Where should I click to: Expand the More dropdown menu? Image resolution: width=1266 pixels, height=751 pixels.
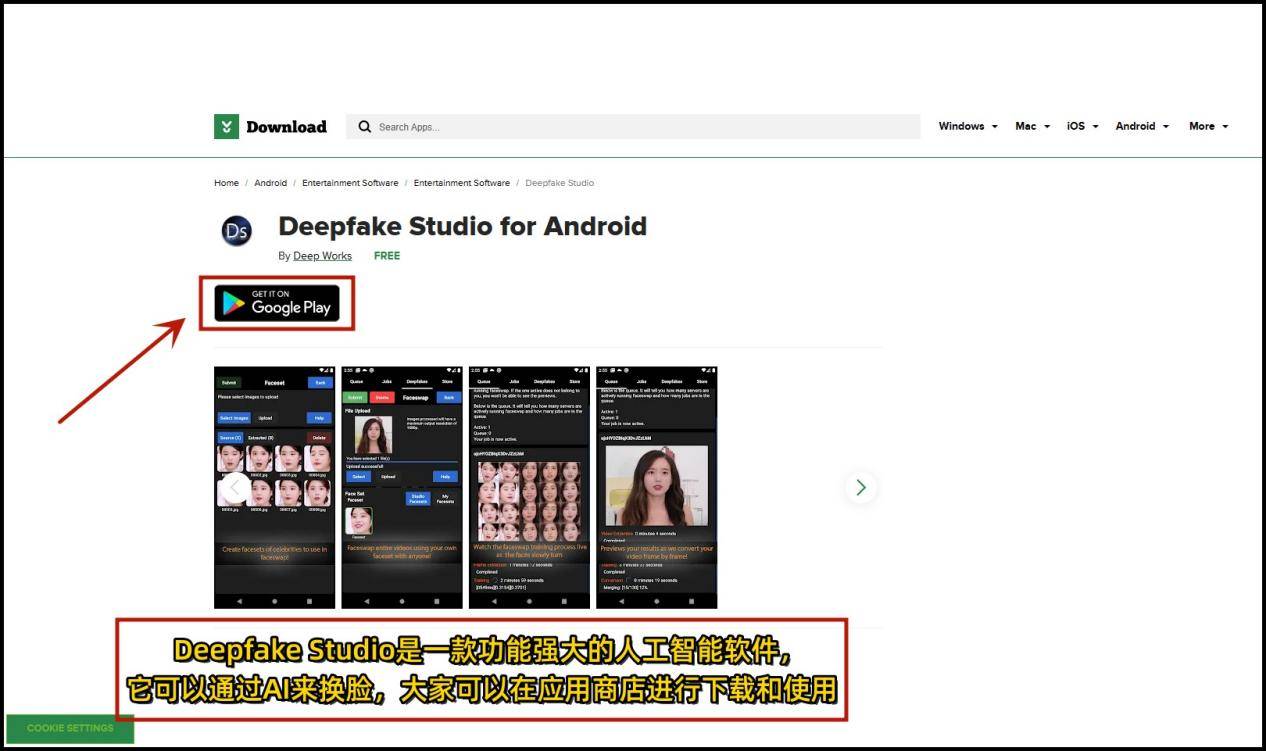point(1209,126)
